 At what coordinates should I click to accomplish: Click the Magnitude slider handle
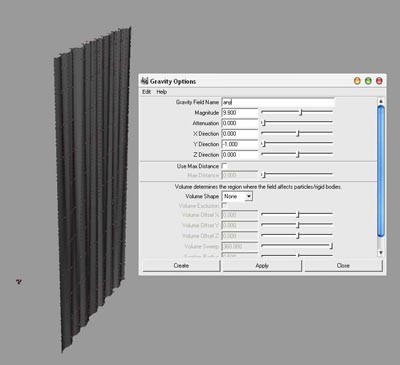pyautogui.click(x=301, y=112)
